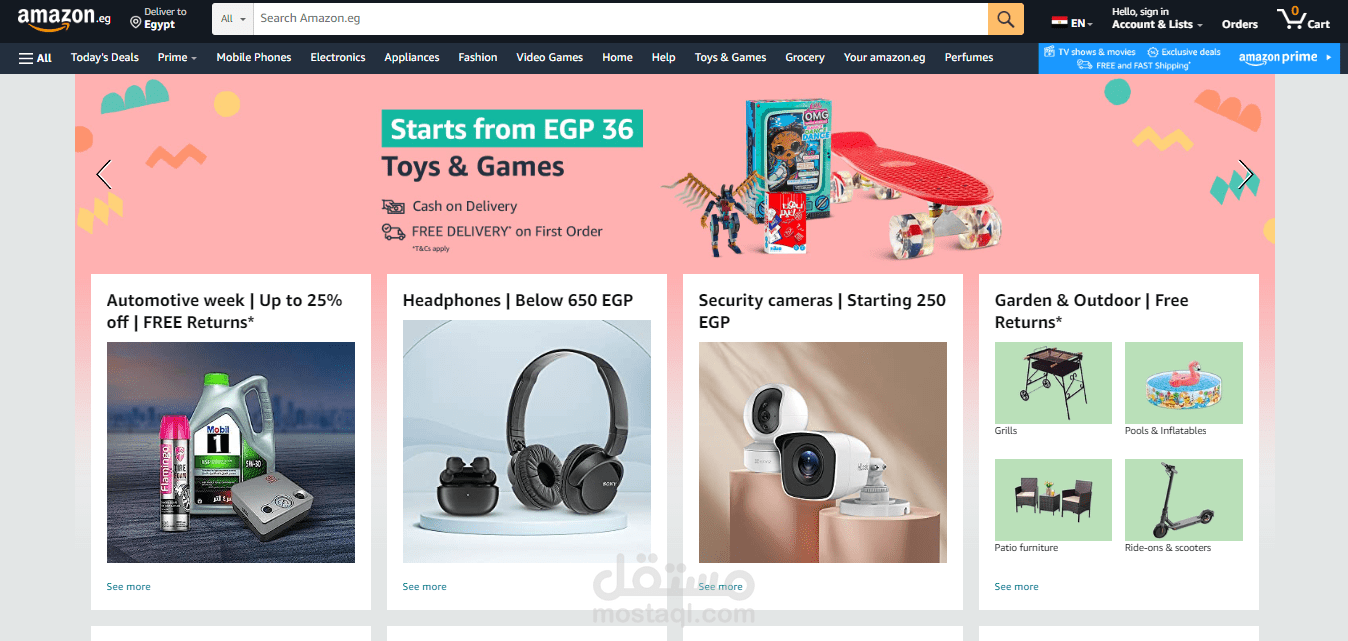The height and width of the screenshot is (641, 1348).
Task: Open Today's Deals in navigation bar
Action: [105, 58]
